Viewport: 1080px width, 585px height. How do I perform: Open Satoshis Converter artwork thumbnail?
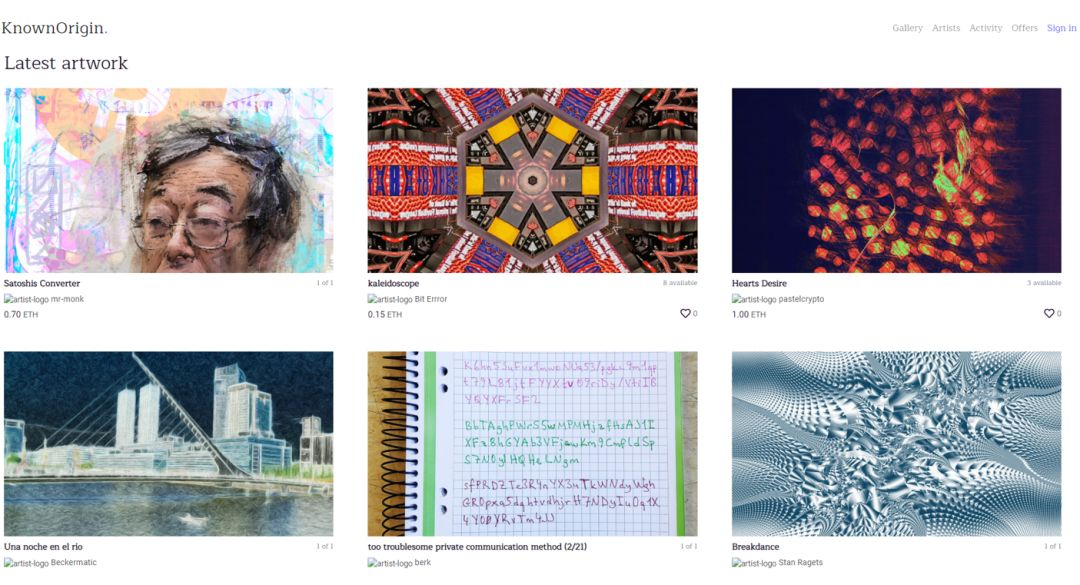pos(168,181)
